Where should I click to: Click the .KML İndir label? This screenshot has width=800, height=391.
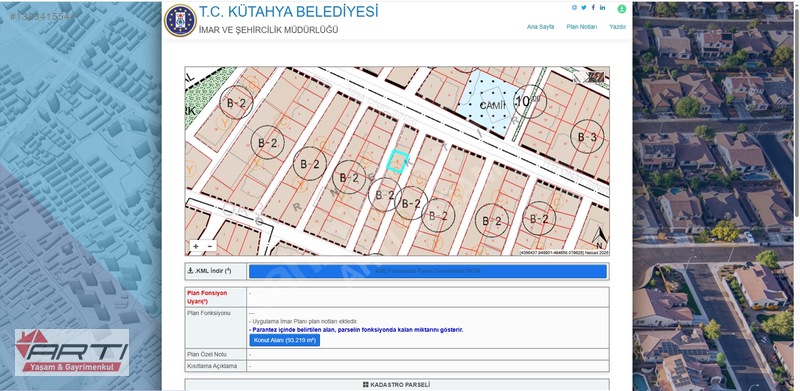pos(210,271)
